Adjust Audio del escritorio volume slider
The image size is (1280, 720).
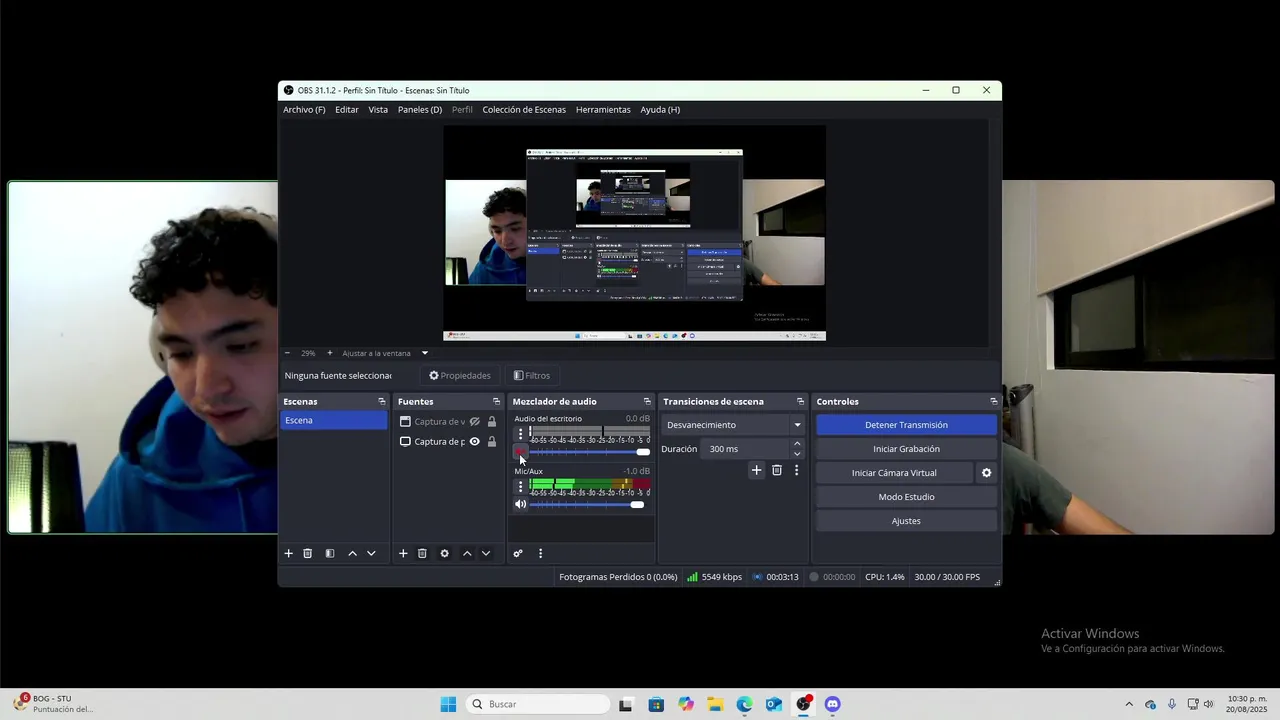[589, 452]
